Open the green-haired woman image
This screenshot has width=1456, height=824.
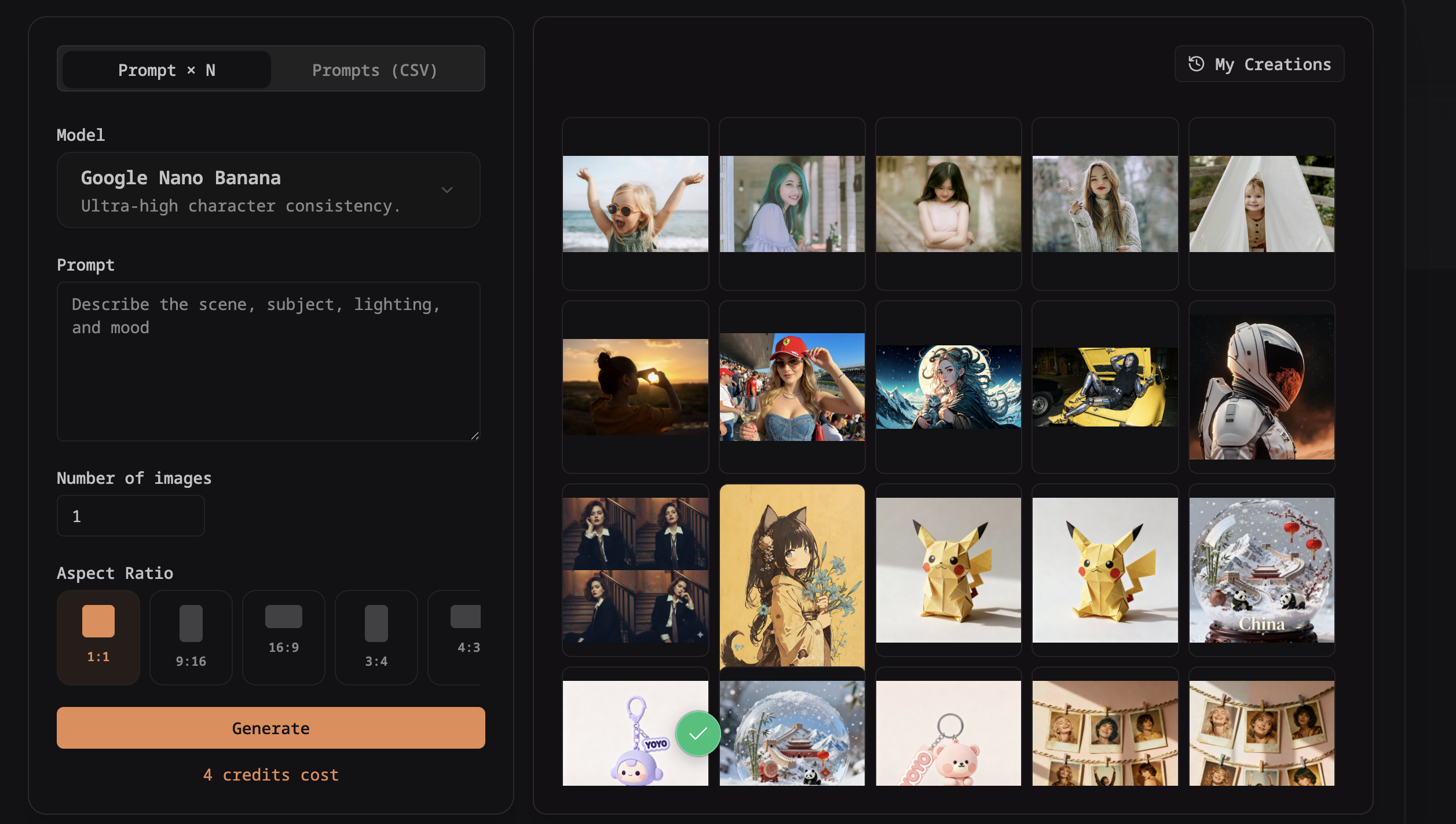coord(792,204)
